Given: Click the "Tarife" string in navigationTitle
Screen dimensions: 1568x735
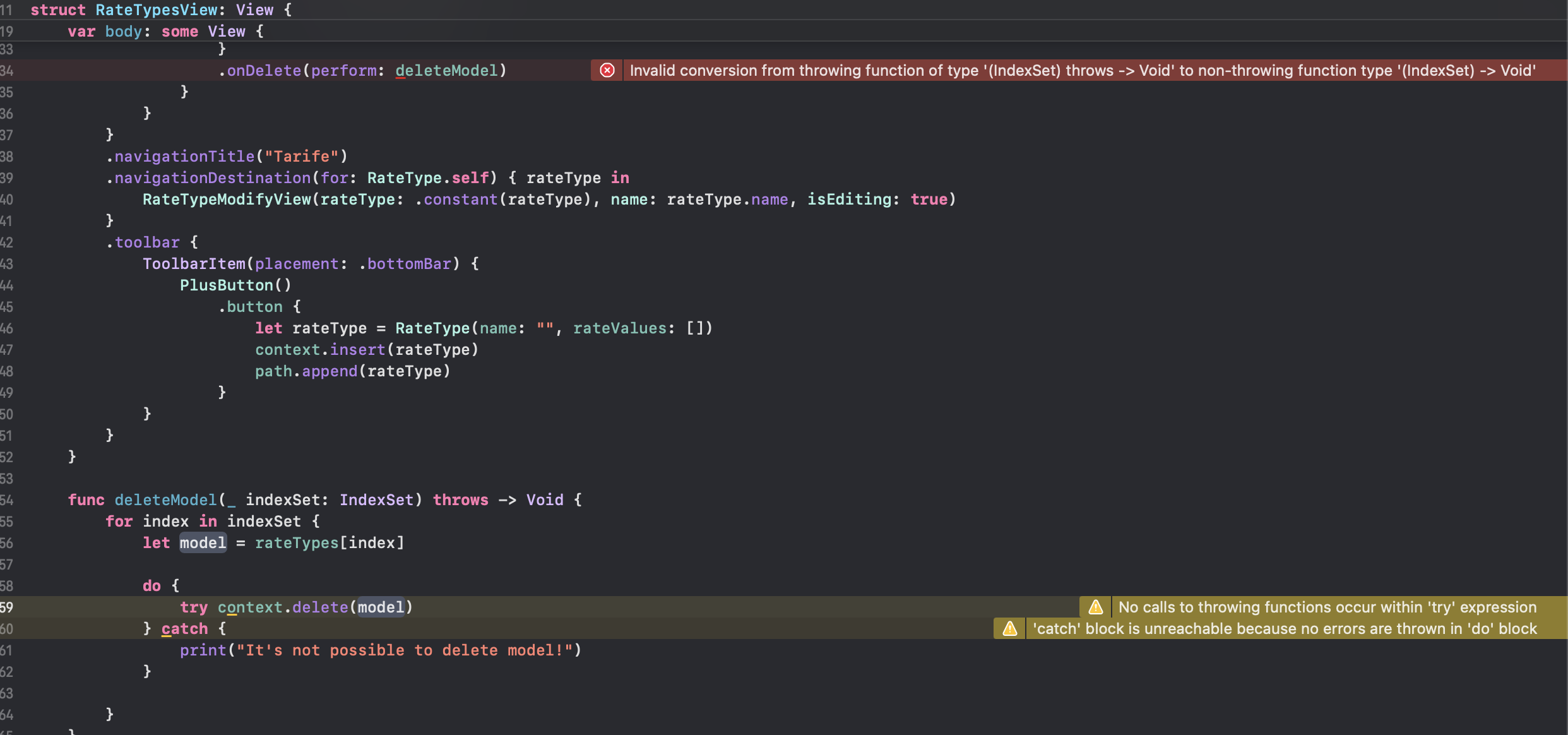Looking at the screenshot, I should (301, 156).
